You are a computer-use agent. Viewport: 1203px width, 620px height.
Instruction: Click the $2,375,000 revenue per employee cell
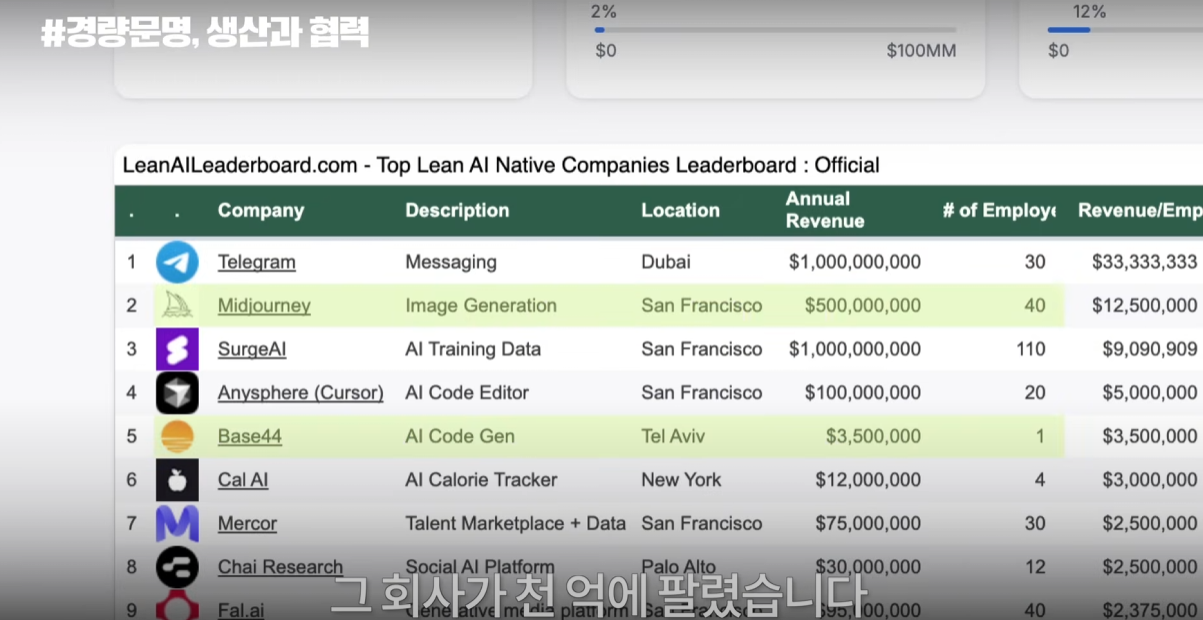click(x=1150, y=610)
